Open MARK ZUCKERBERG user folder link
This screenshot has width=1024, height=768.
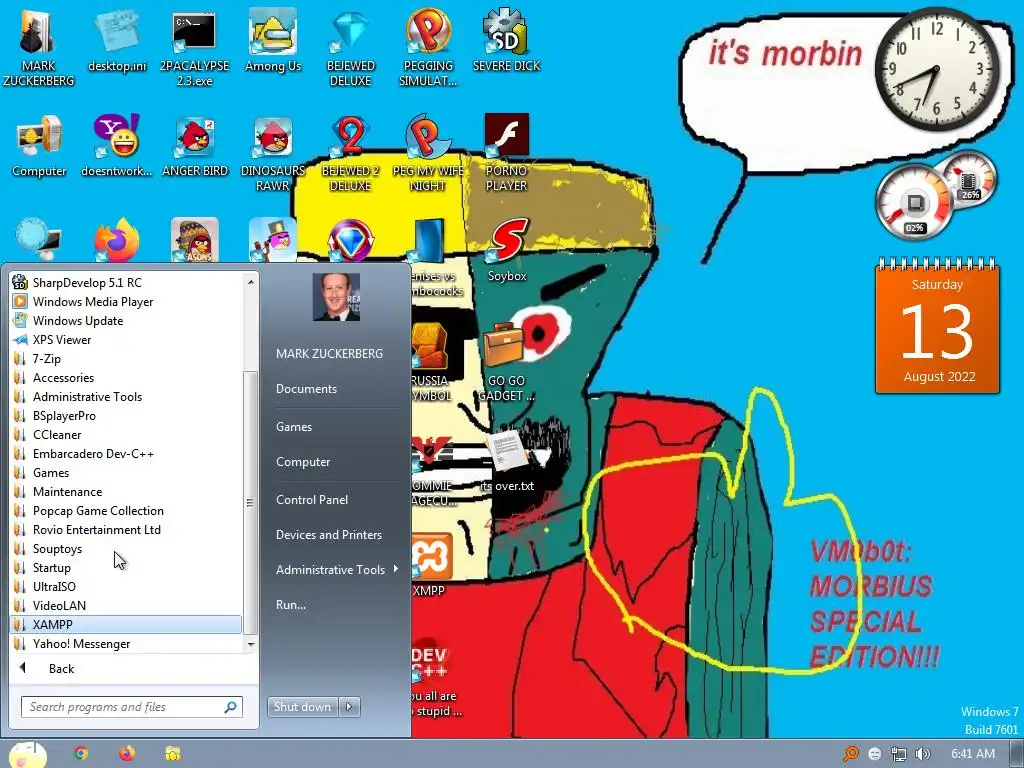click(329, 353)
